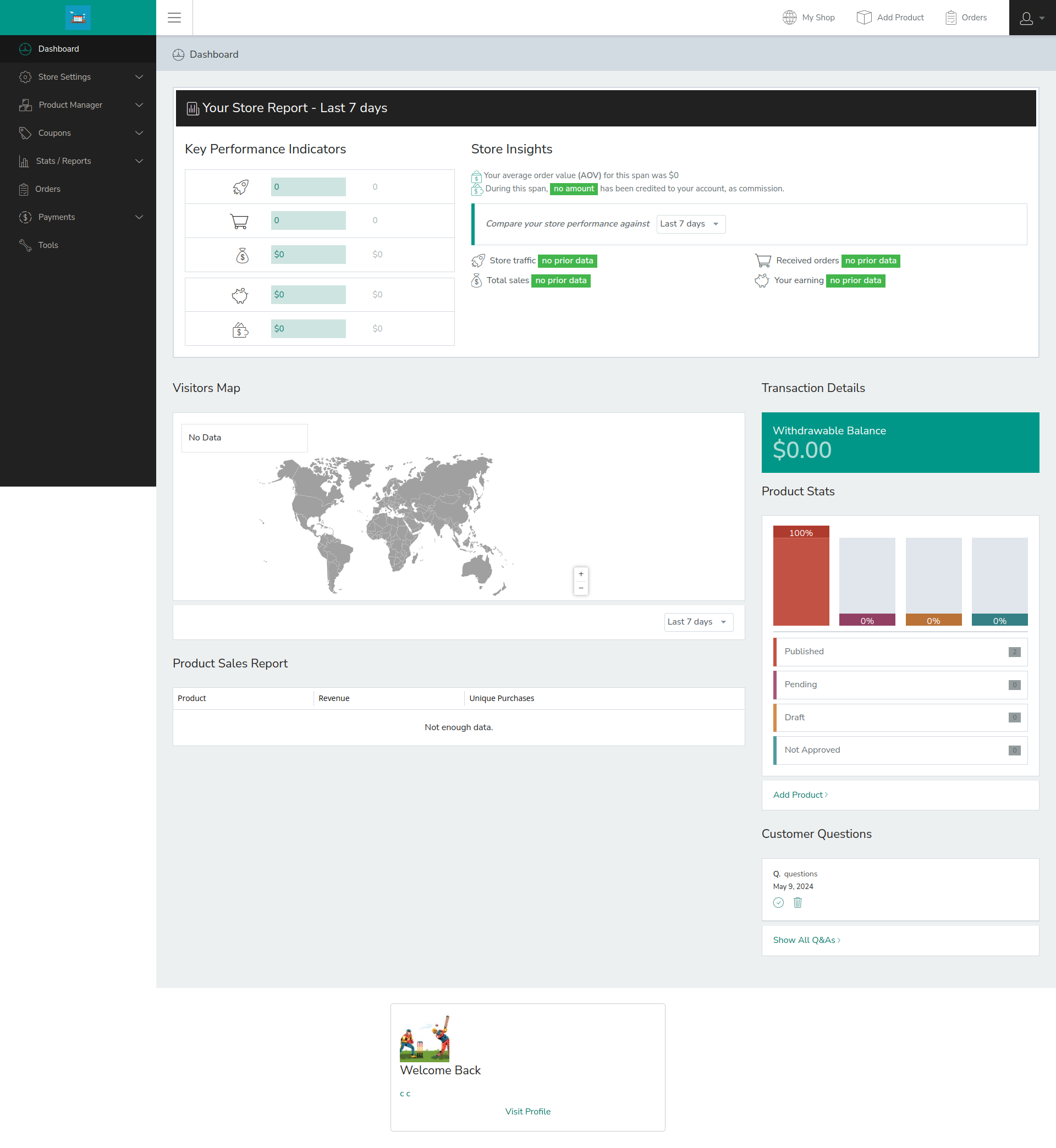Open My Shop globe icon
This screenshot has width=1056, height=1148.
789,18
